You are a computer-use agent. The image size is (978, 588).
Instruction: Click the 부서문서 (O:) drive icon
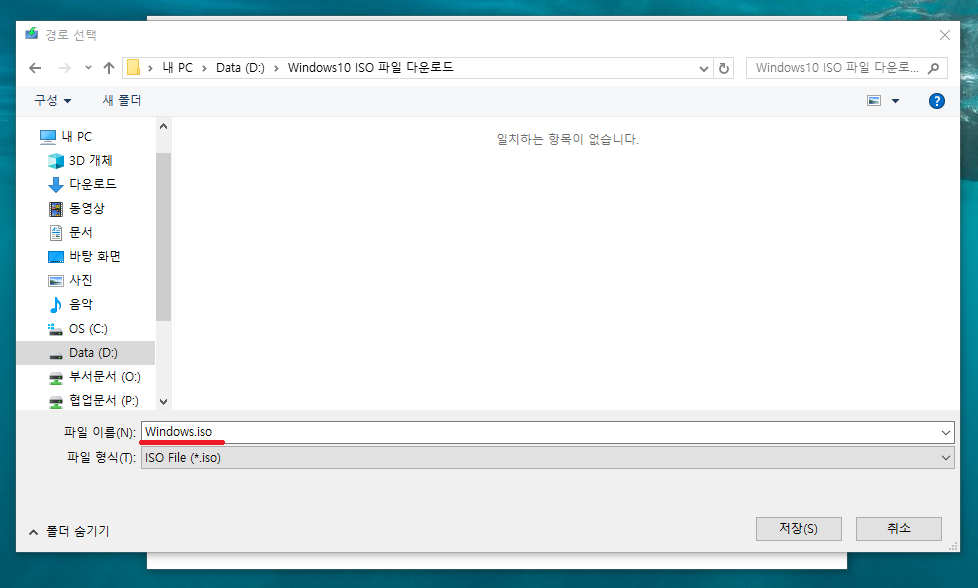click(56, 378)
